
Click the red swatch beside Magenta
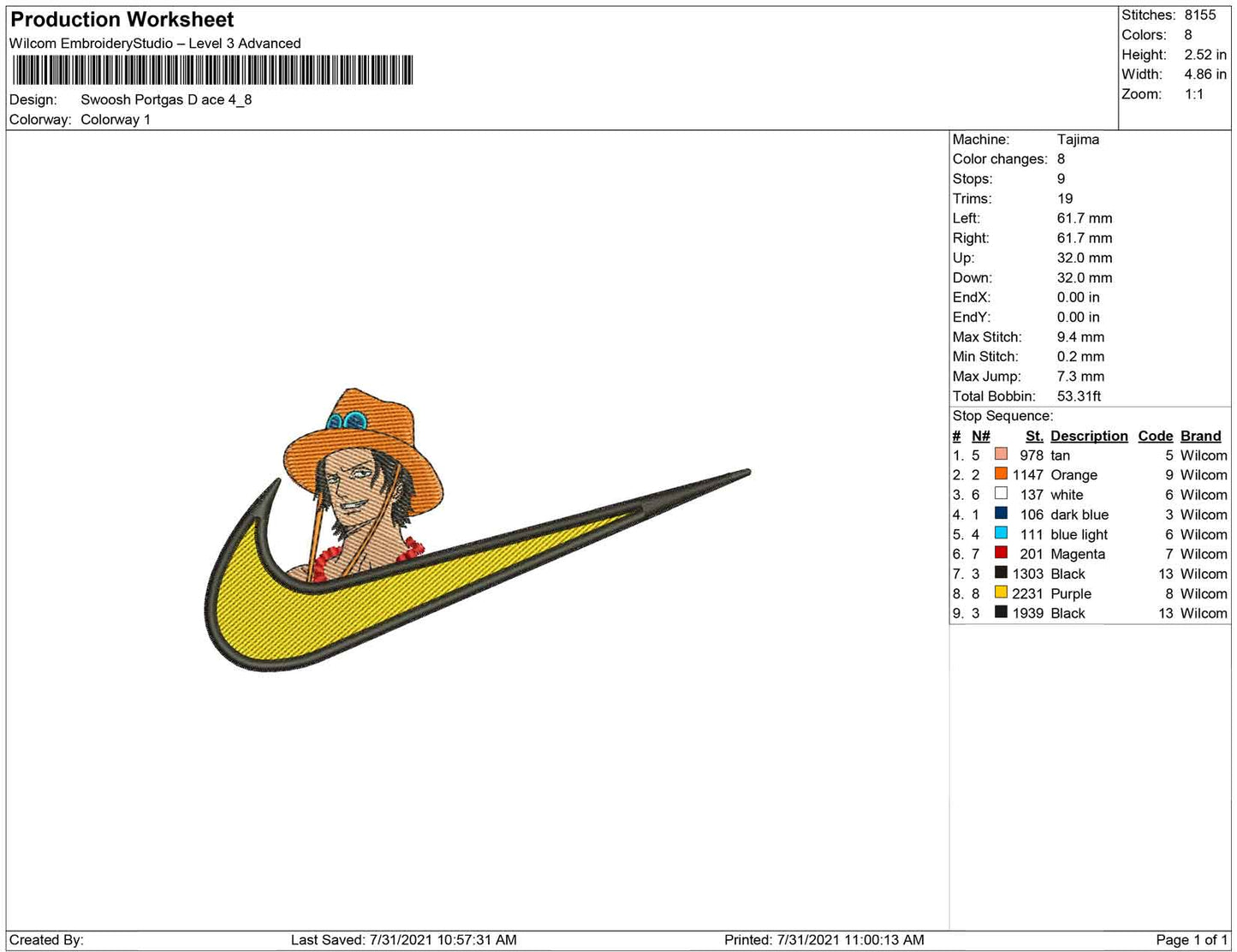tap(1001, 552)
